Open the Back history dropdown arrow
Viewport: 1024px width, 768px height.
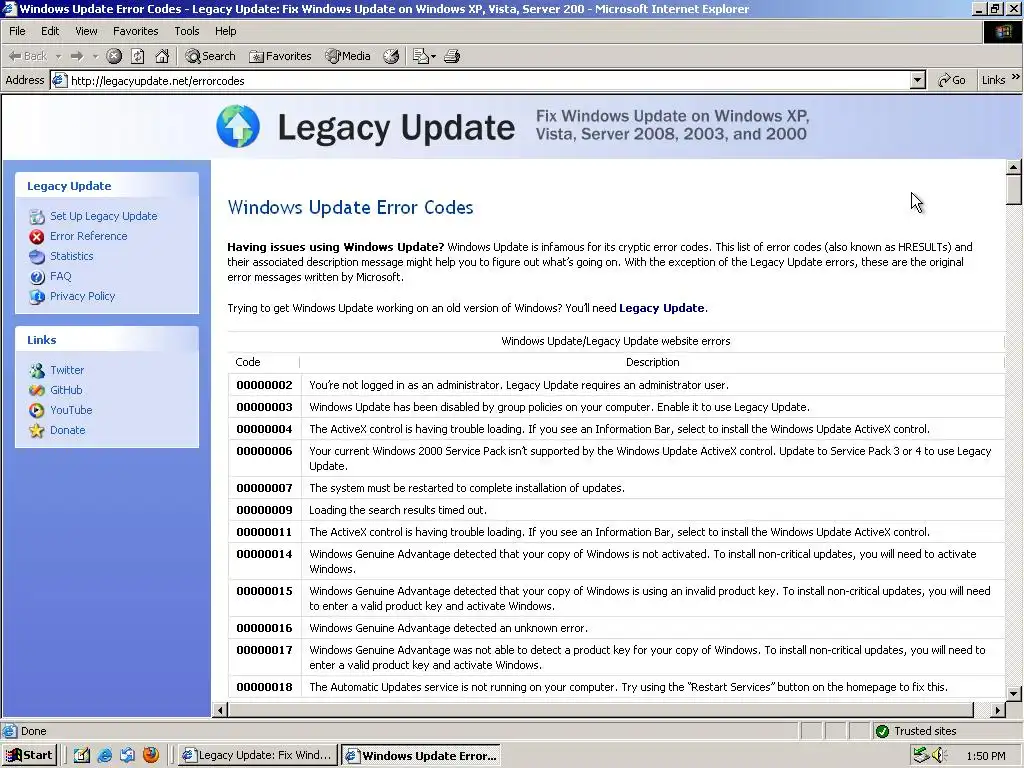58,56
